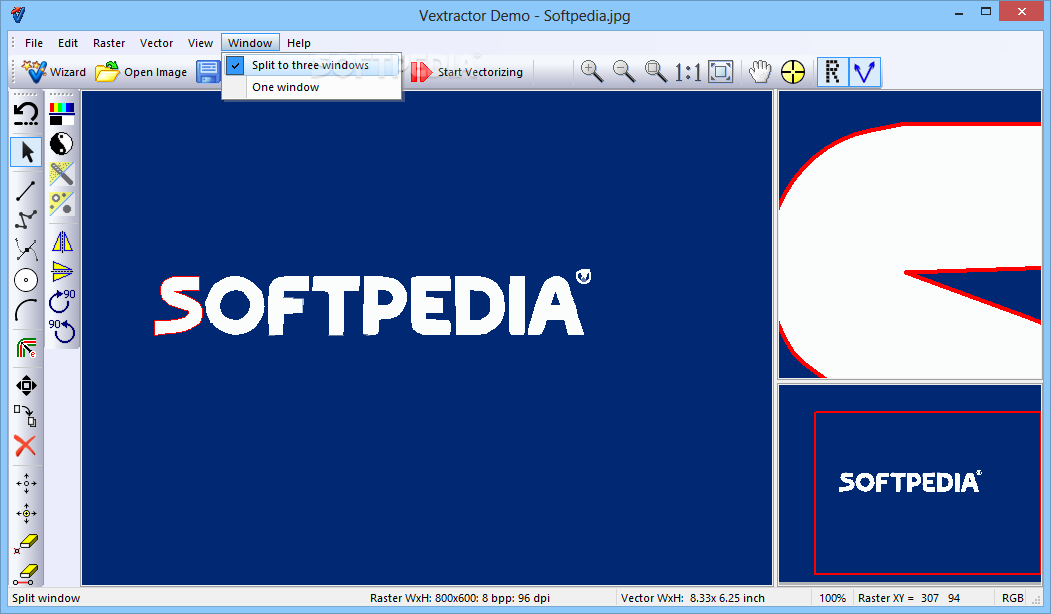Toggle Raster layer display R button
Viewport: 1051px width, 614px height.
click(x=832, y=72)
